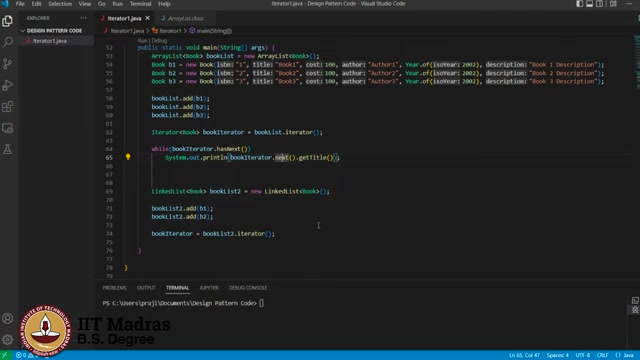Switch to the JUPYTER panel tab
Screen dimensions: 640x360
pos(209,288)
